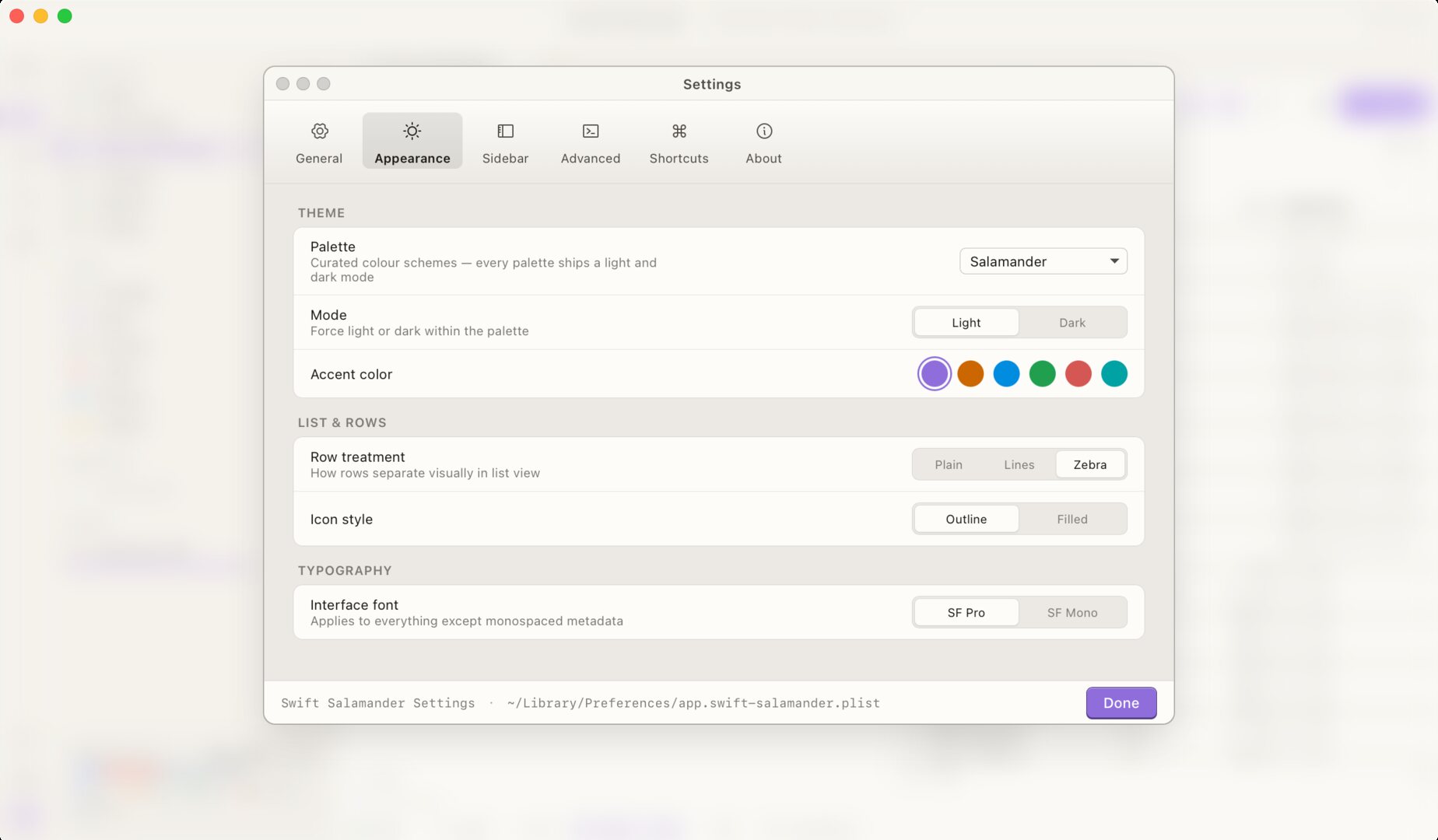Screen dimensions: 1438x840
Task: Choose Lines row treatment
Action: tap(1019, 464)
